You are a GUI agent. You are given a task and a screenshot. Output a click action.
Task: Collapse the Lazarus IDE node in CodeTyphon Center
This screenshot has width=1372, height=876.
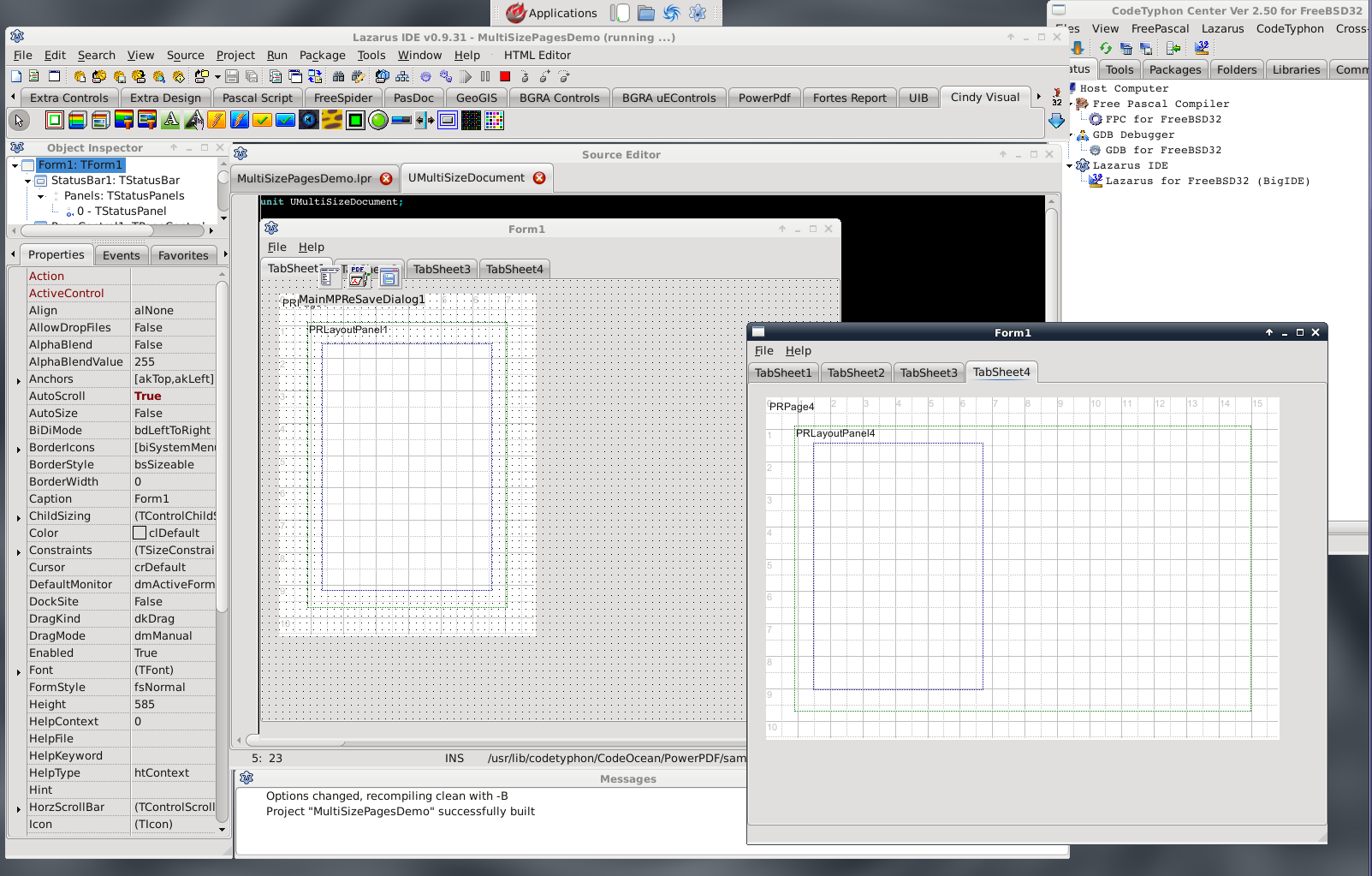click(1070, 165)
